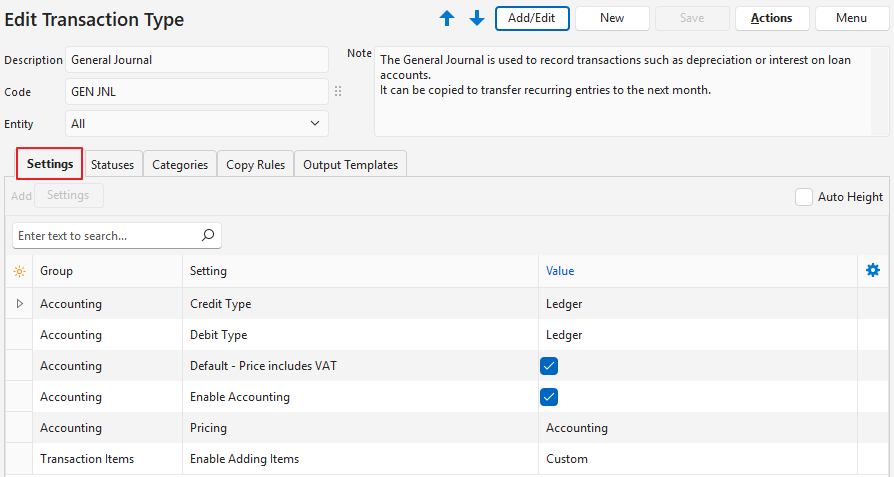Open the Actions dropdown button
The width and height of the screenshot is (894, 477).
(771, 18)
